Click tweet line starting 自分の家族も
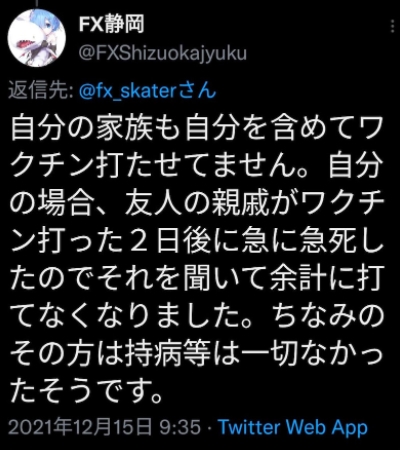 tap(197, 128)
